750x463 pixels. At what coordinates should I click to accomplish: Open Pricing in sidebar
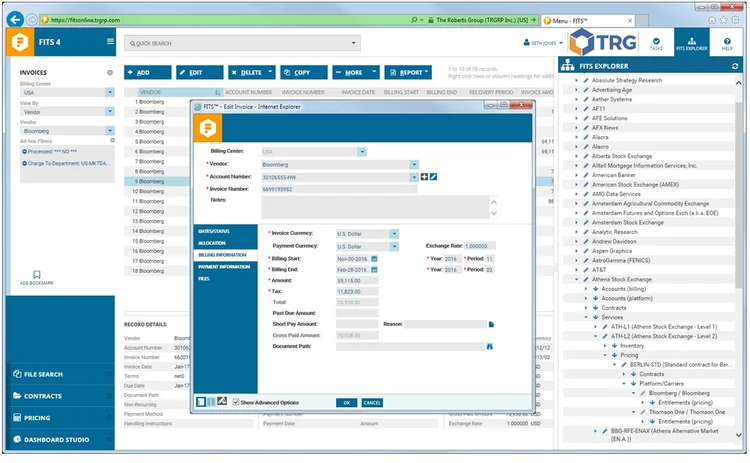[x=61, y=419]
